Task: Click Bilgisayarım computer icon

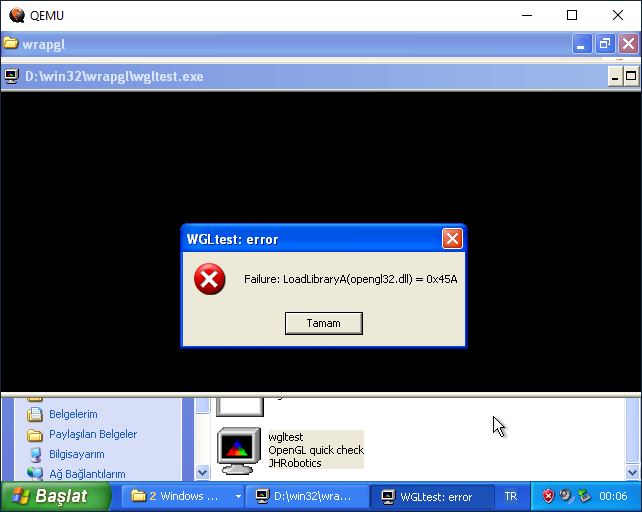Action: click(x=36, y=455)
